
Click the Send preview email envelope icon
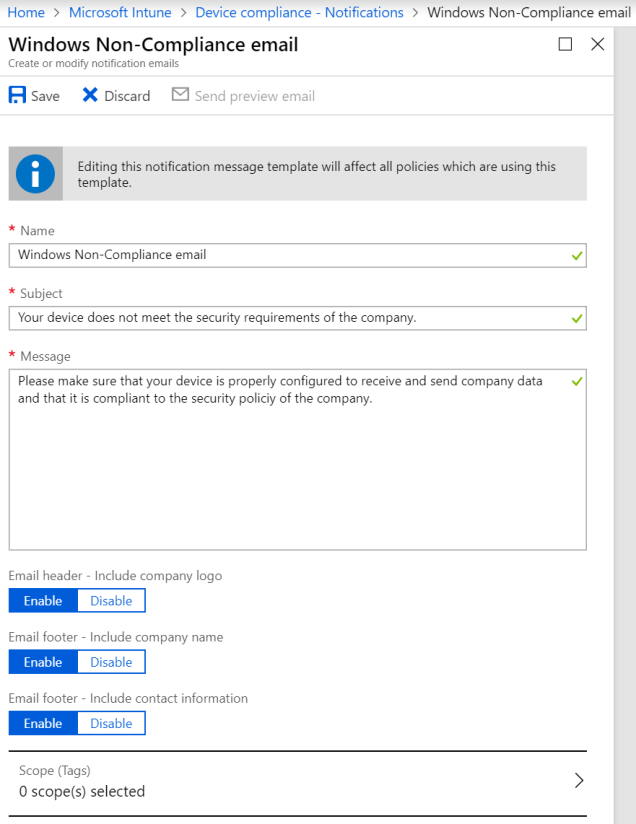click(x=180, y=95)
